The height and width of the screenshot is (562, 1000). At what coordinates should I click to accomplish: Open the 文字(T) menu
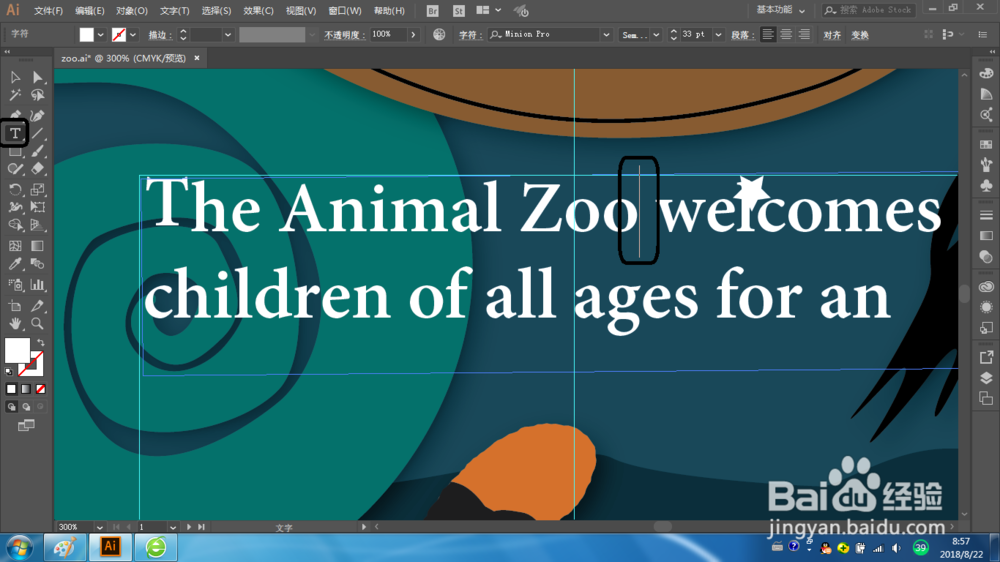(174, 11)
